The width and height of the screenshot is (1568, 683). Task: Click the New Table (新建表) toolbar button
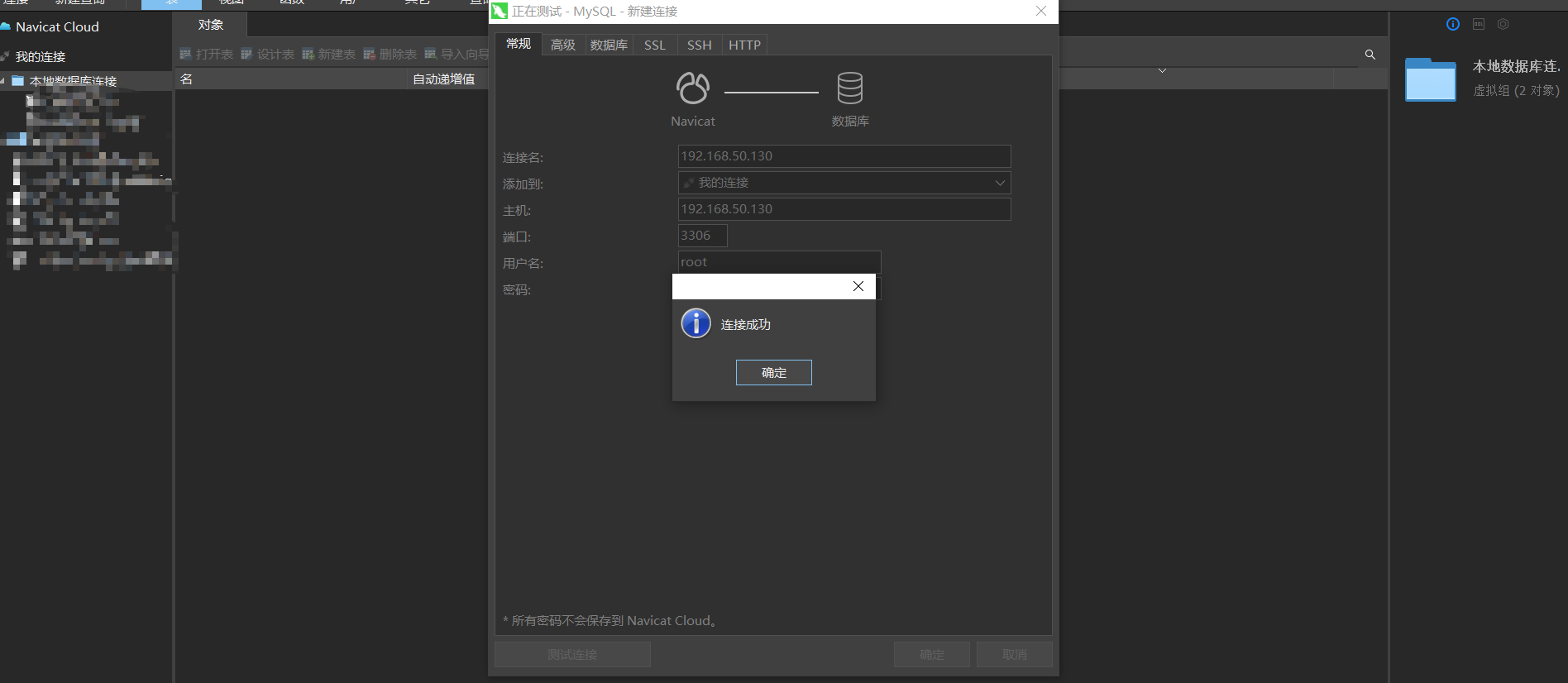pyautogui.click(x=329, y=55)
